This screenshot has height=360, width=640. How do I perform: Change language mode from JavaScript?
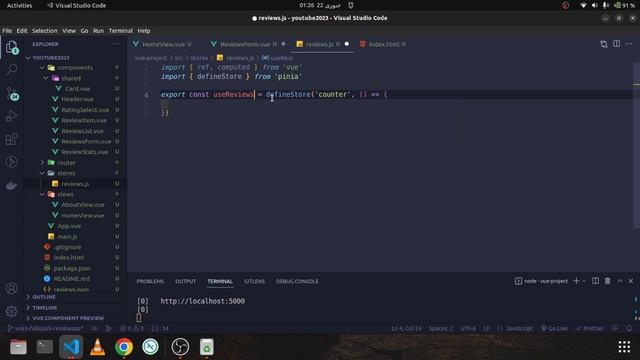click(x=519, y=328)
